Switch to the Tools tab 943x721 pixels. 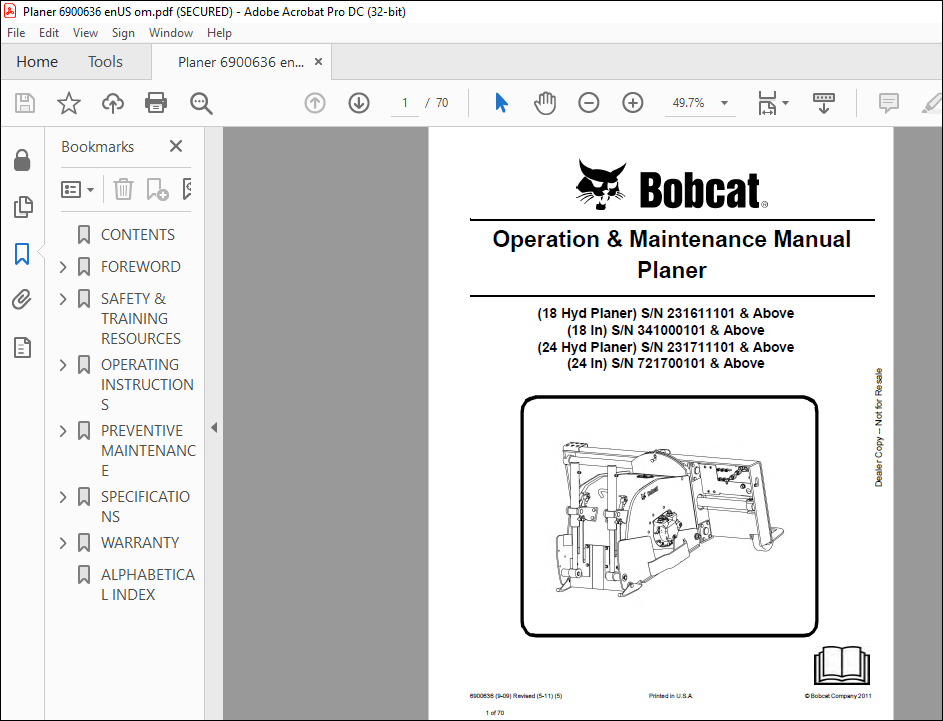tap(105, 62)
